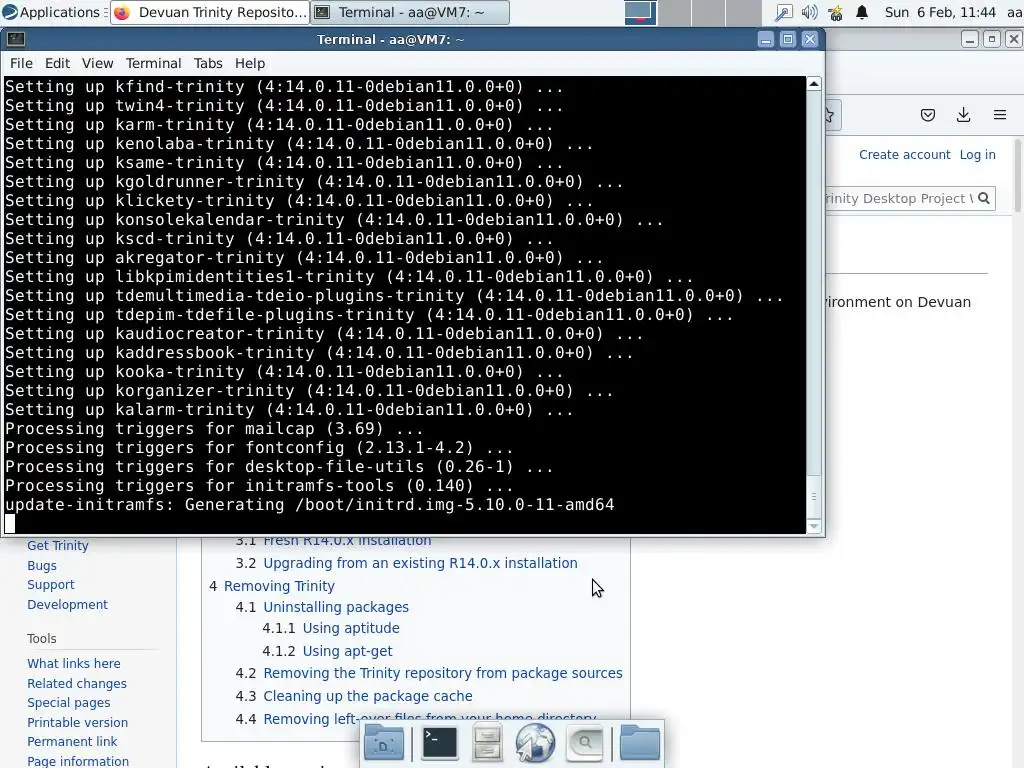Image resolution: width=1024 pixels, height=768 pixels.
Task: Open the Firefox hamburger menu
Action: tap(1000, 116)
